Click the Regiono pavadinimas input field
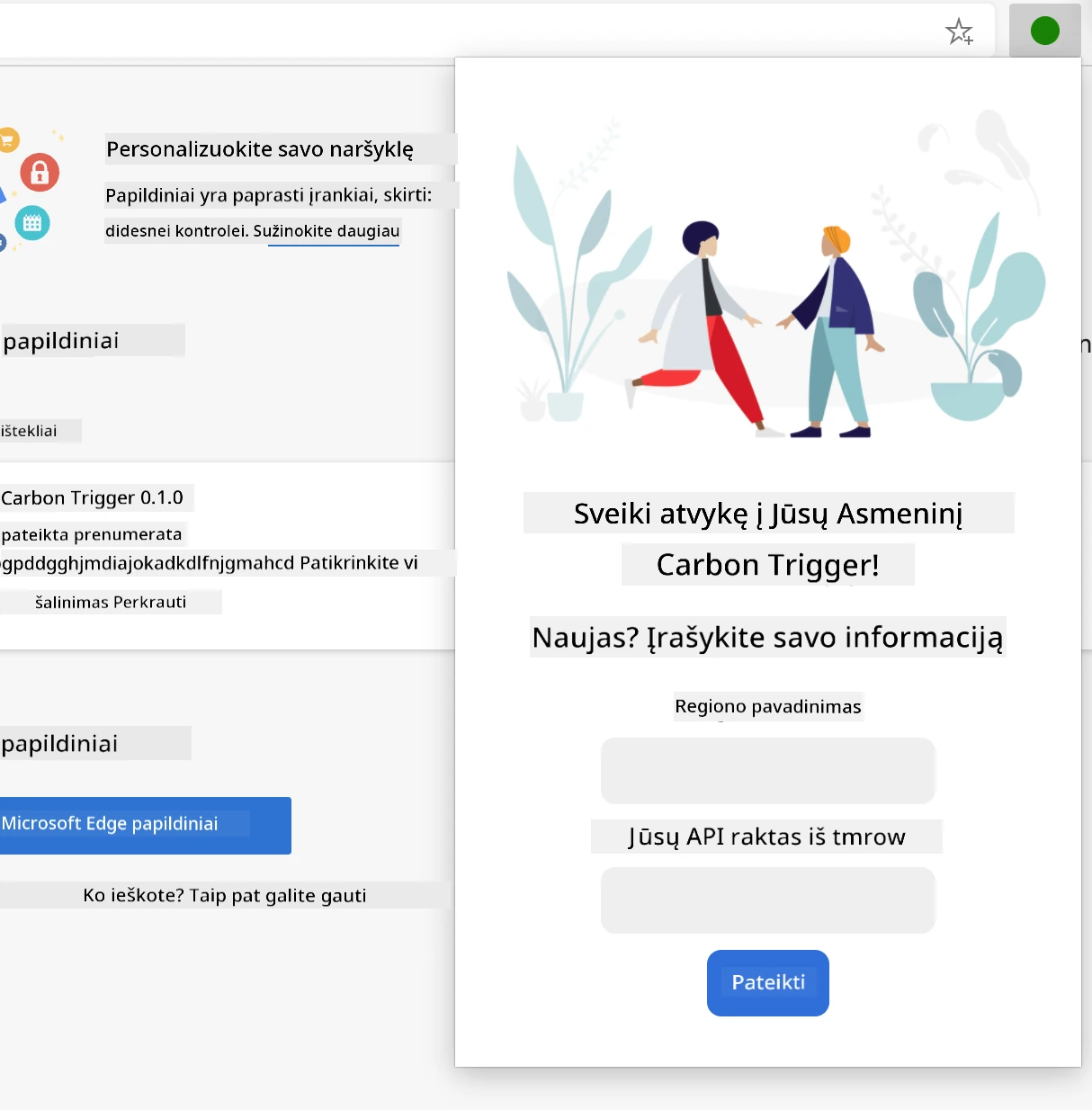Viewport: 1092px width, 1110px height. (x=768, y=771)
